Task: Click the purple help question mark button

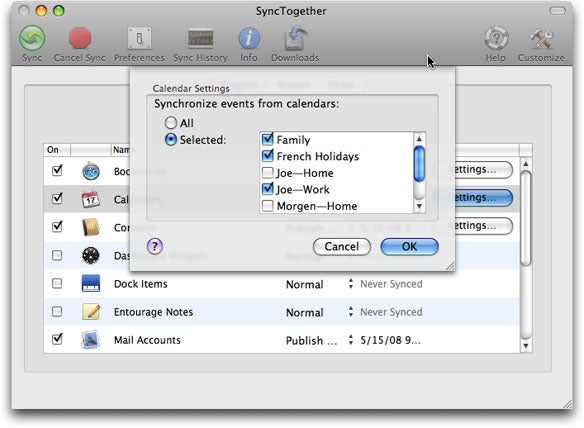Action: tap(155, 246)
